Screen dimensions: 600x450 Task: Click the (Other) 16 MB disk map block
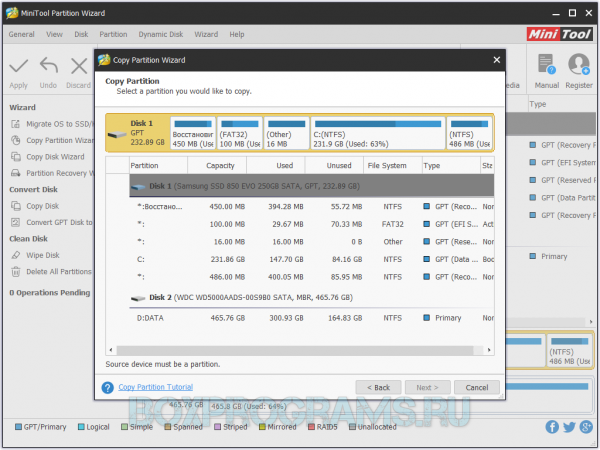287,133
